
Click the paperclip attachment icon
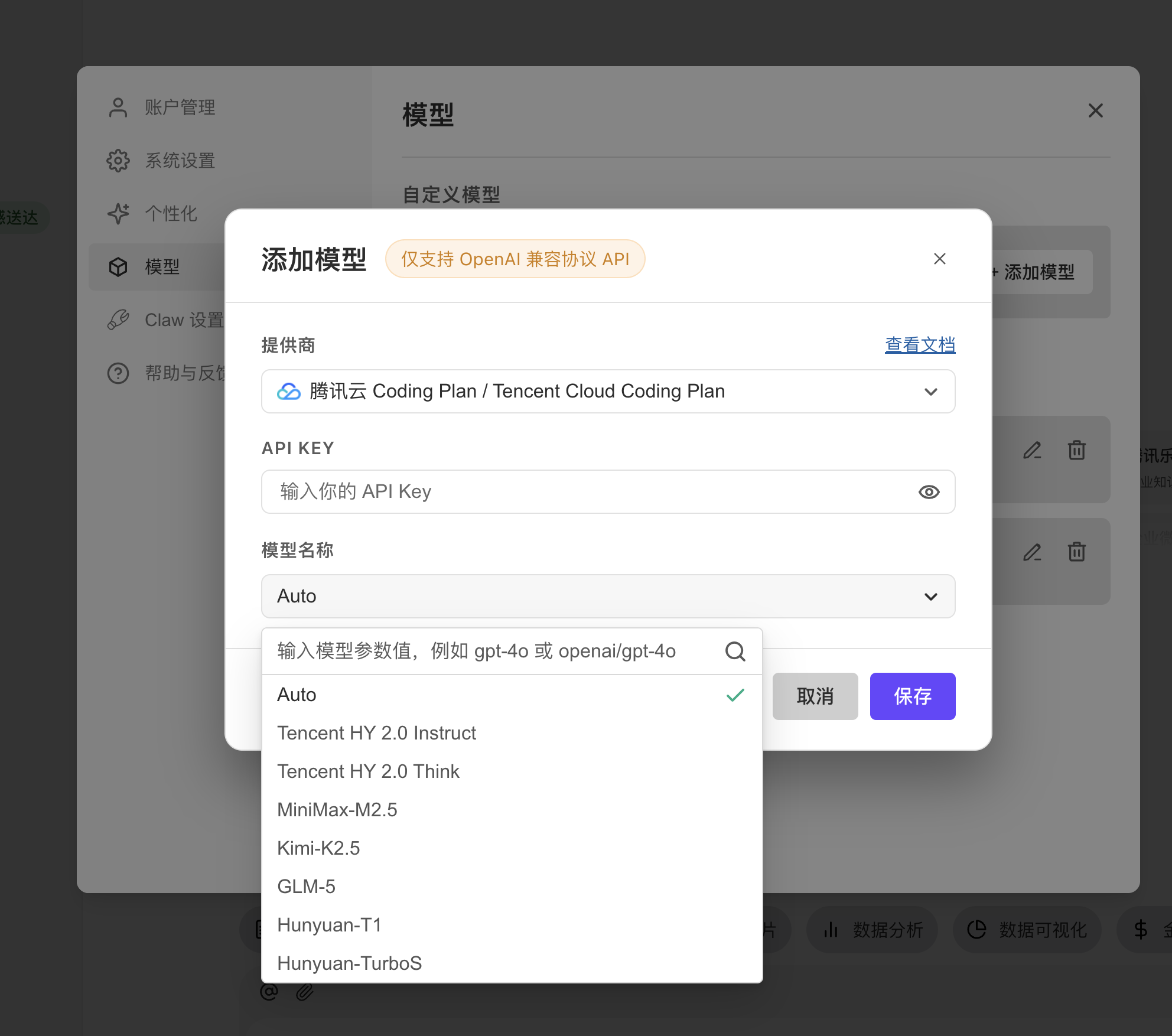(305, 992)
